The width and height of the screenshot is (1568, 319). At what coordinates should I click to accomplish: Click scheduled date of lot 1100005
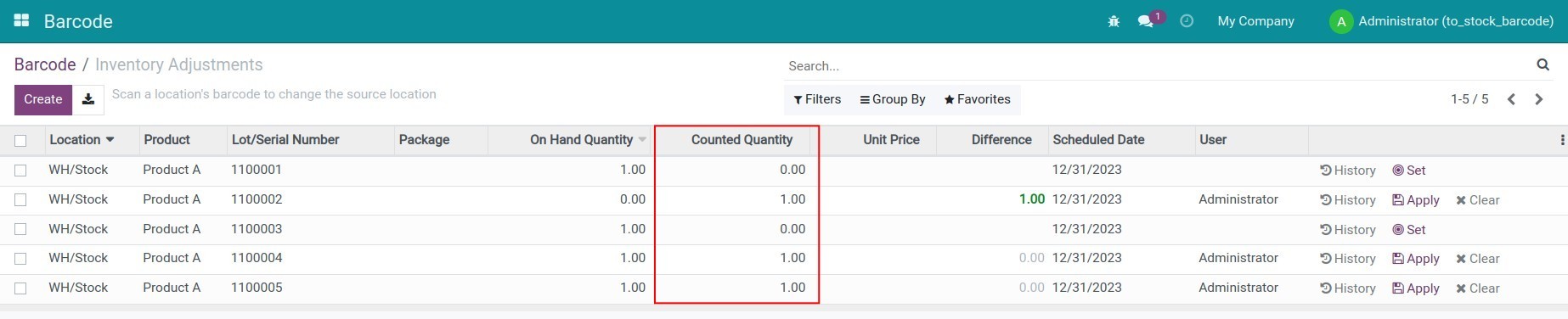1086,288
